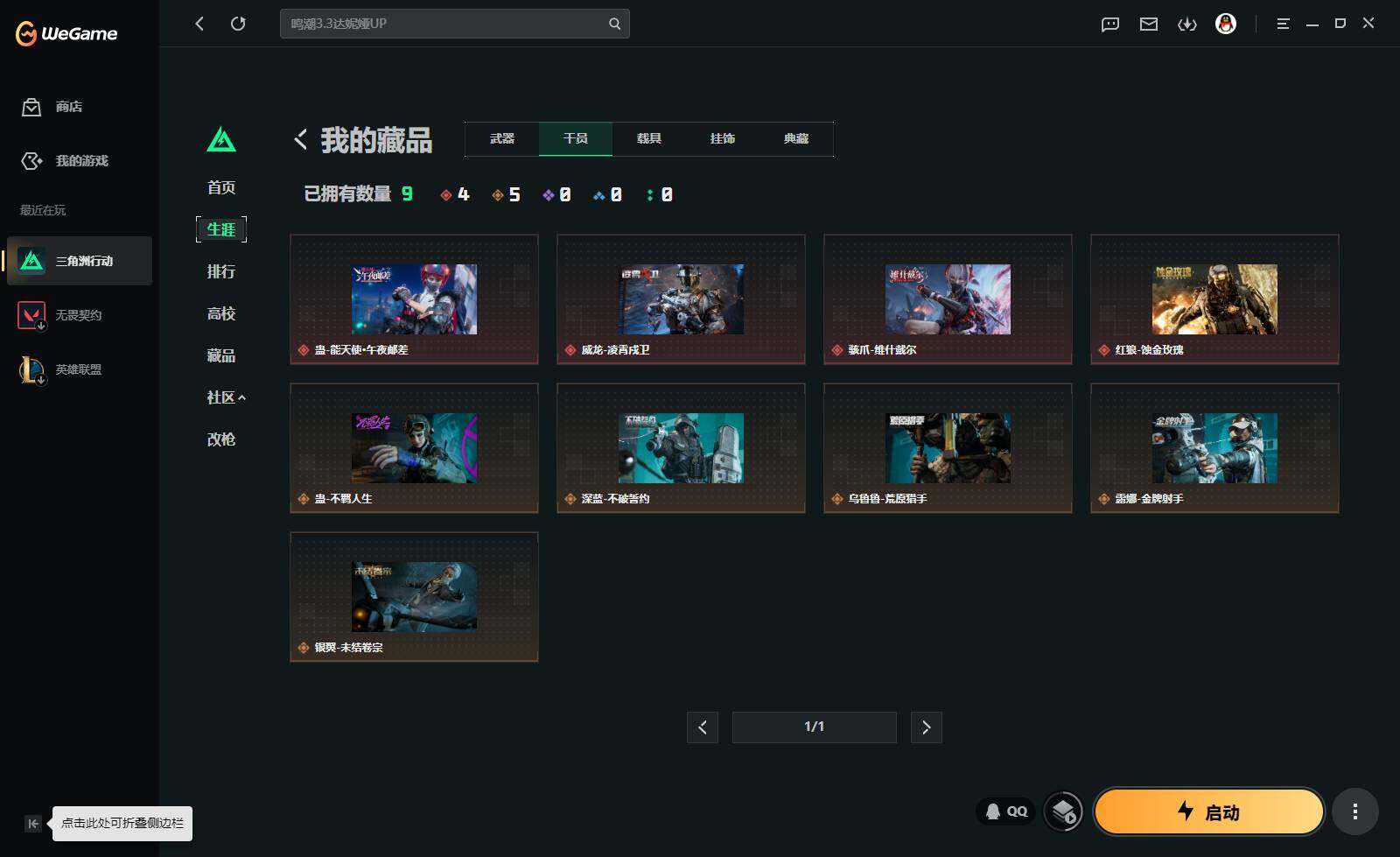The image size is (1400, 857).
Task: Open the three-dot more options button
Action: 1355,811
